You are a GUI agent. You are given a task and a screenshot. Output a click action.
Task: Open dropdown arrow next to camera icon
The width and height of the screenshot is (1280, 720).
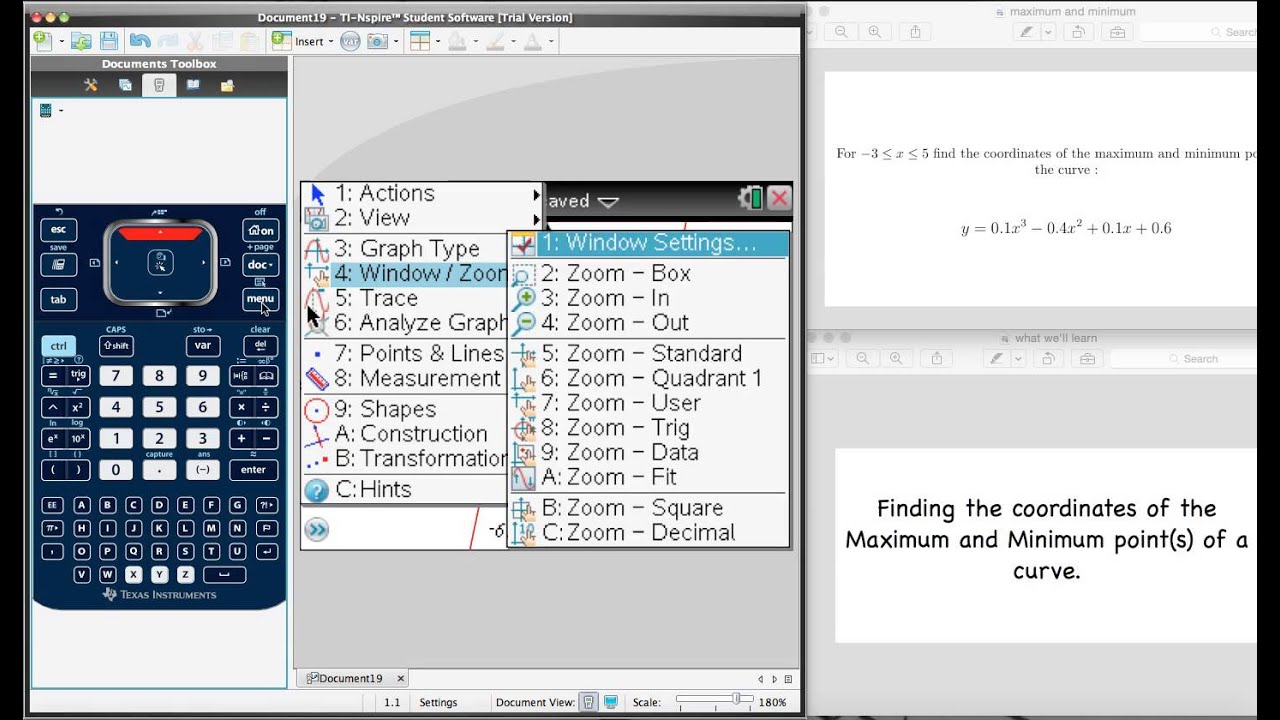(x=396, y=42)
